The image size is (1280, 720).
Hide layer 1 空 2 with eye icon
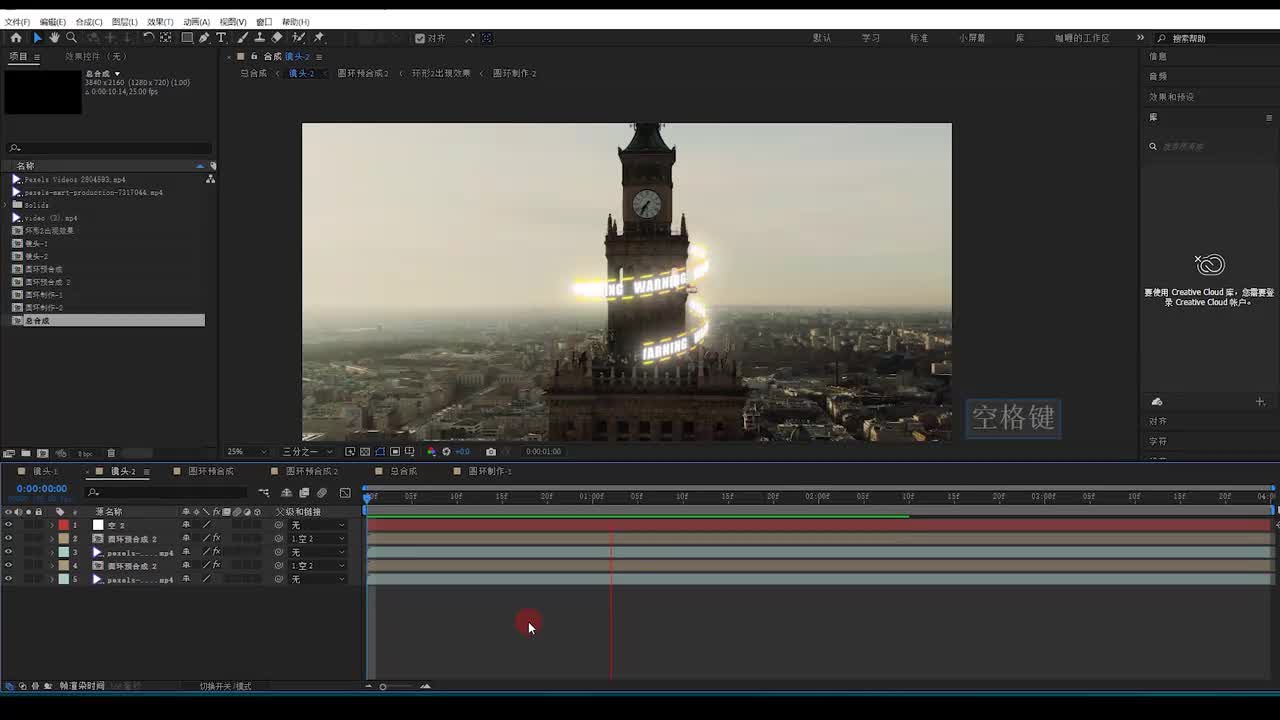[x=8, y=525]
